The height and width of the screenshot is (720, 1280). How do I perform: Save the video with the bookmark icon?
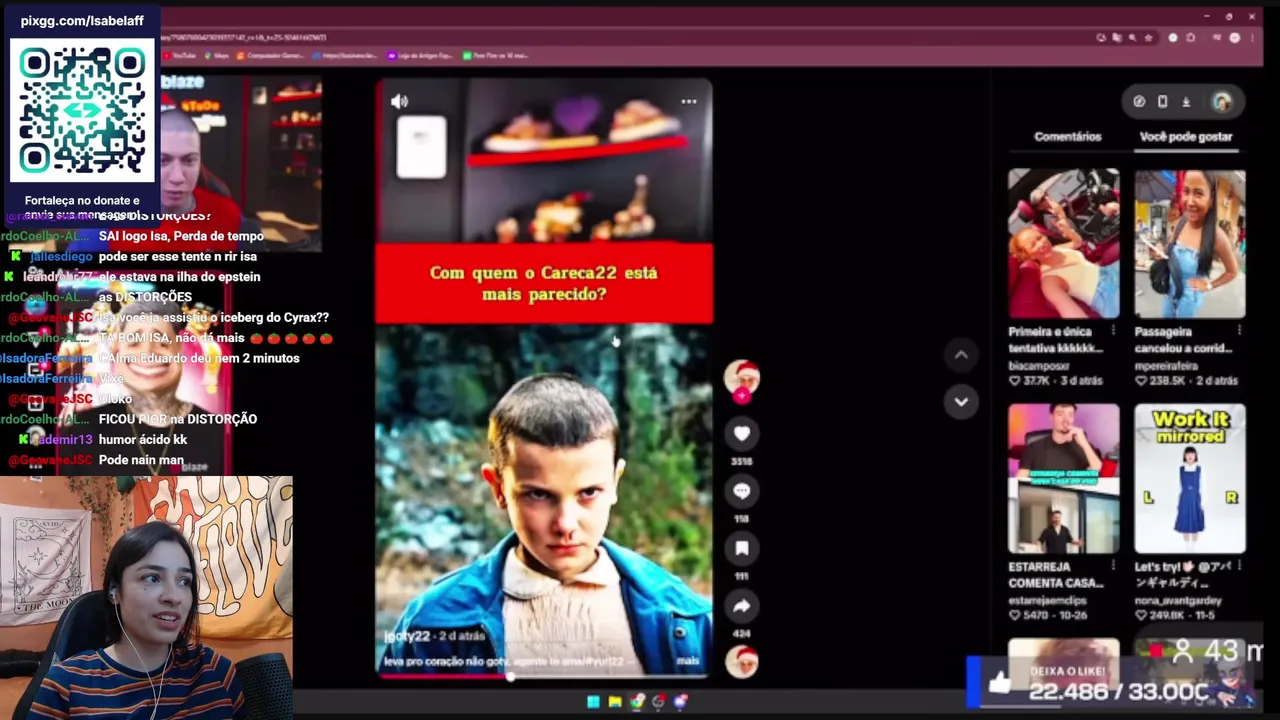[x=741, y=548]
